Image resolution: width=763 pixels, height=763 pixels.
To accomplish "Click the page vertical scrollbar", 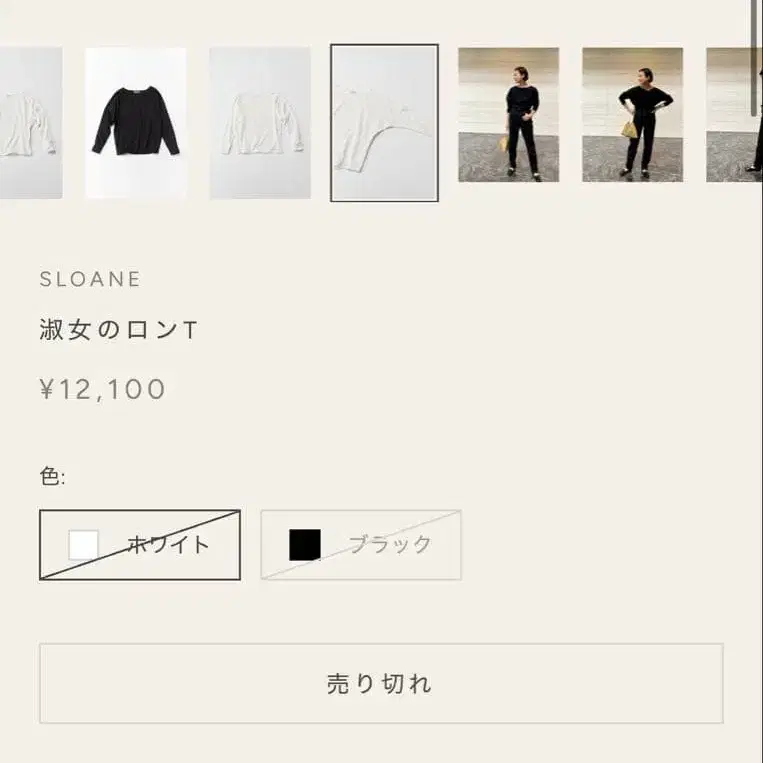I will (754, 58).
